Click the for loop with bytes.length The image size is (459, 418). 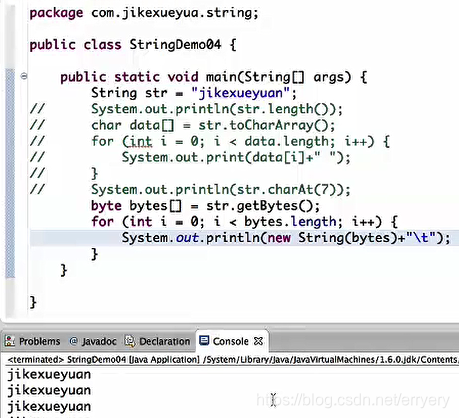[x=244, y=222]
